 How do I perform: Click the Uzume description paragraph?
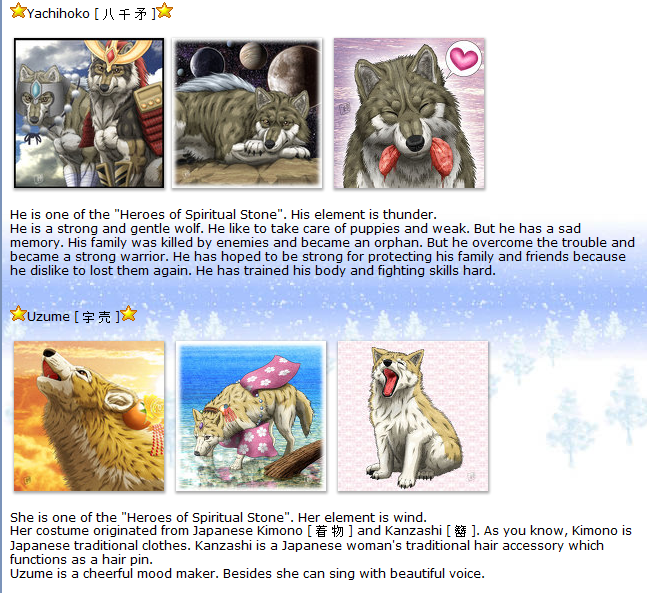321,545
